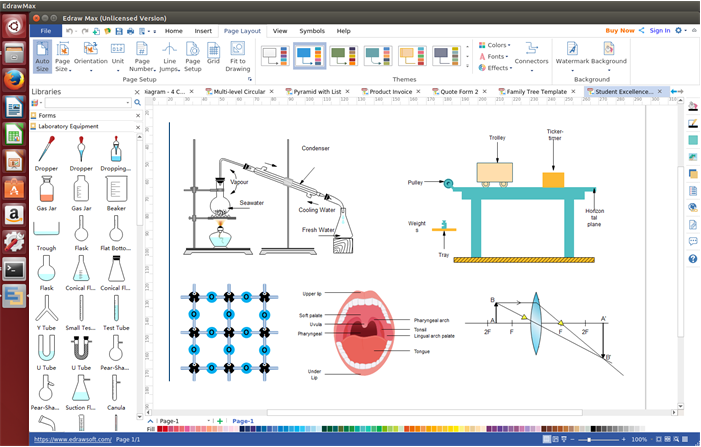Viewport: 701px width, 447px height.
Task: Click the Undo icon
Action: 69,31
